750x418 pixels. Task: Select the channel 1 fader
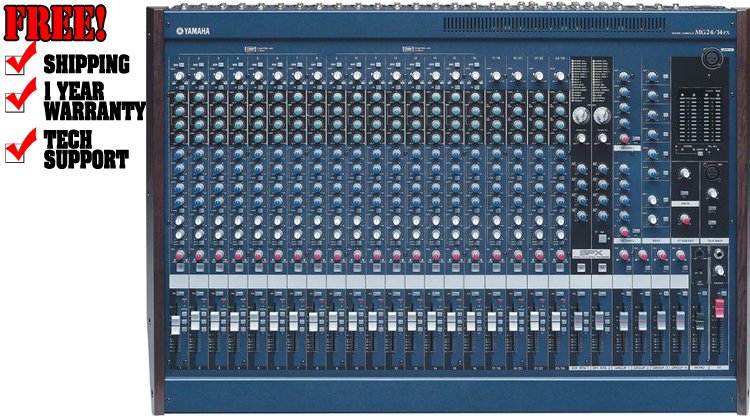click(x=176, y=325)
